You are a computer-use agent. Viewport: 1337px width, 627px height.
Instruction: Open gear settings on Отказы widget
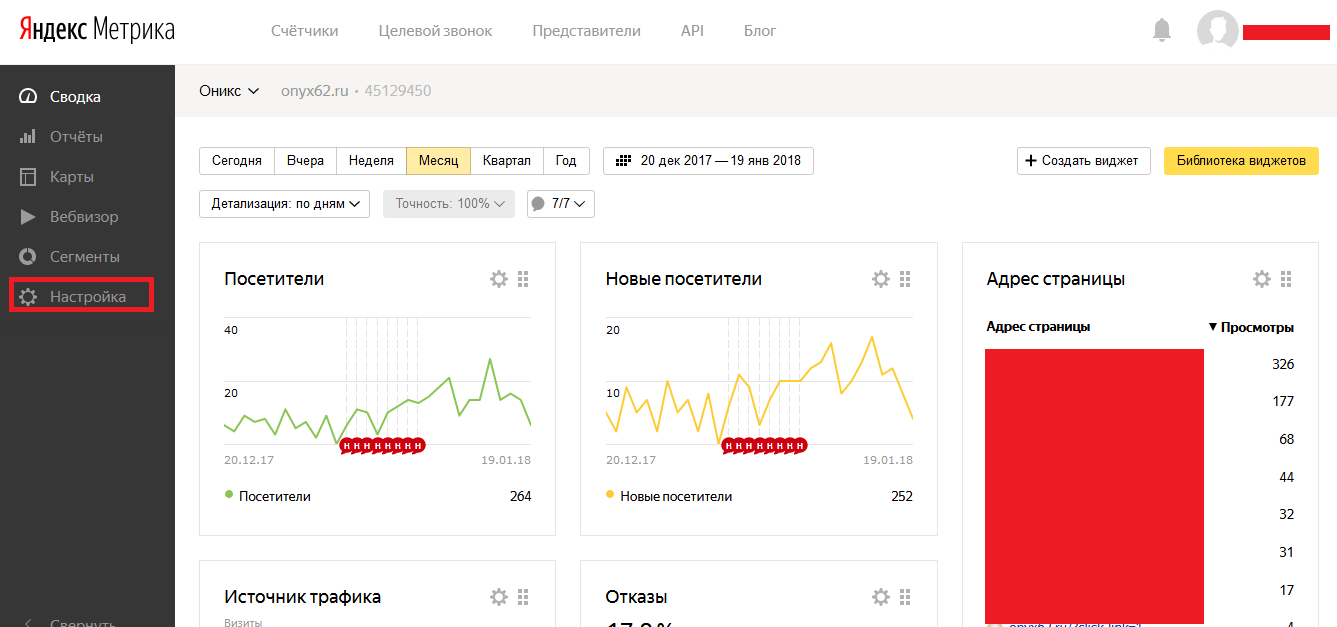pyautogui.click(x=880, y=597)
